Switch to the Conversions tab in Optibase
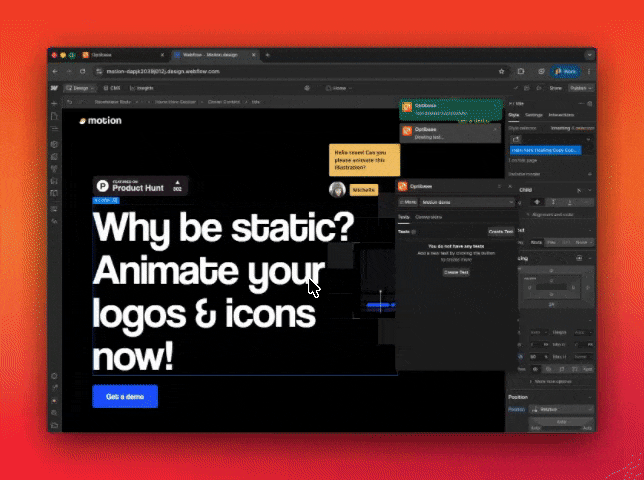This screenshot has height=480, width=644. [429, 216]
